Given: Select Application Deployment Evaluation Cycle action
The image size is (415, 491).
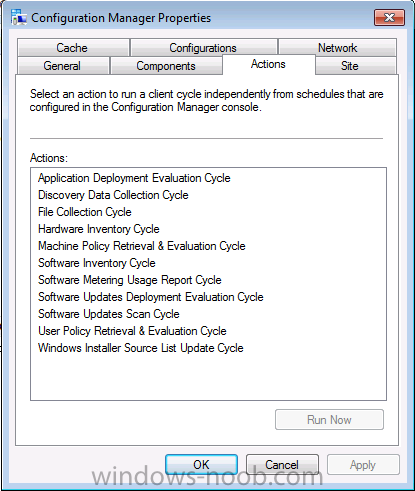Looking at the screenshot, I should coord(134,178).
